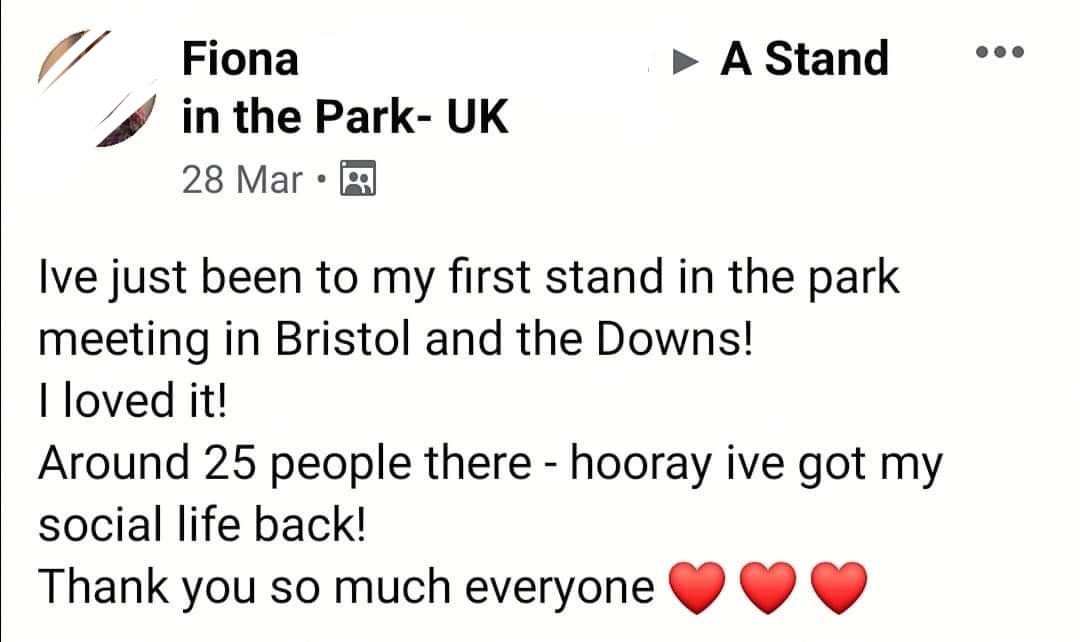Click the word Bristol in the post

345,342
